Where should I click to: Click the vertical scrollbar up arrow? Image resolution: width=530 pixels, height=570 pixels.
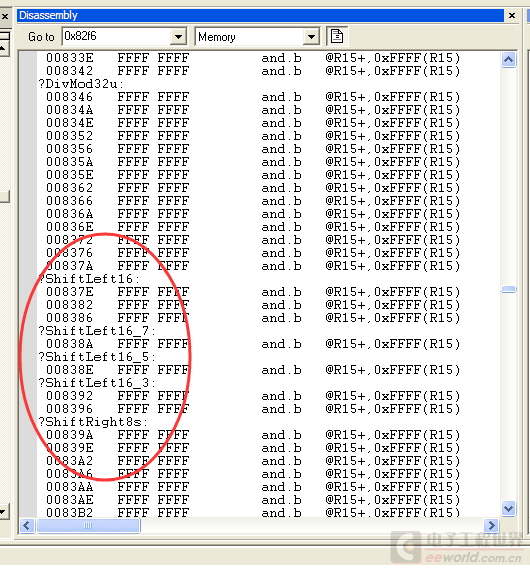point(508,60)
